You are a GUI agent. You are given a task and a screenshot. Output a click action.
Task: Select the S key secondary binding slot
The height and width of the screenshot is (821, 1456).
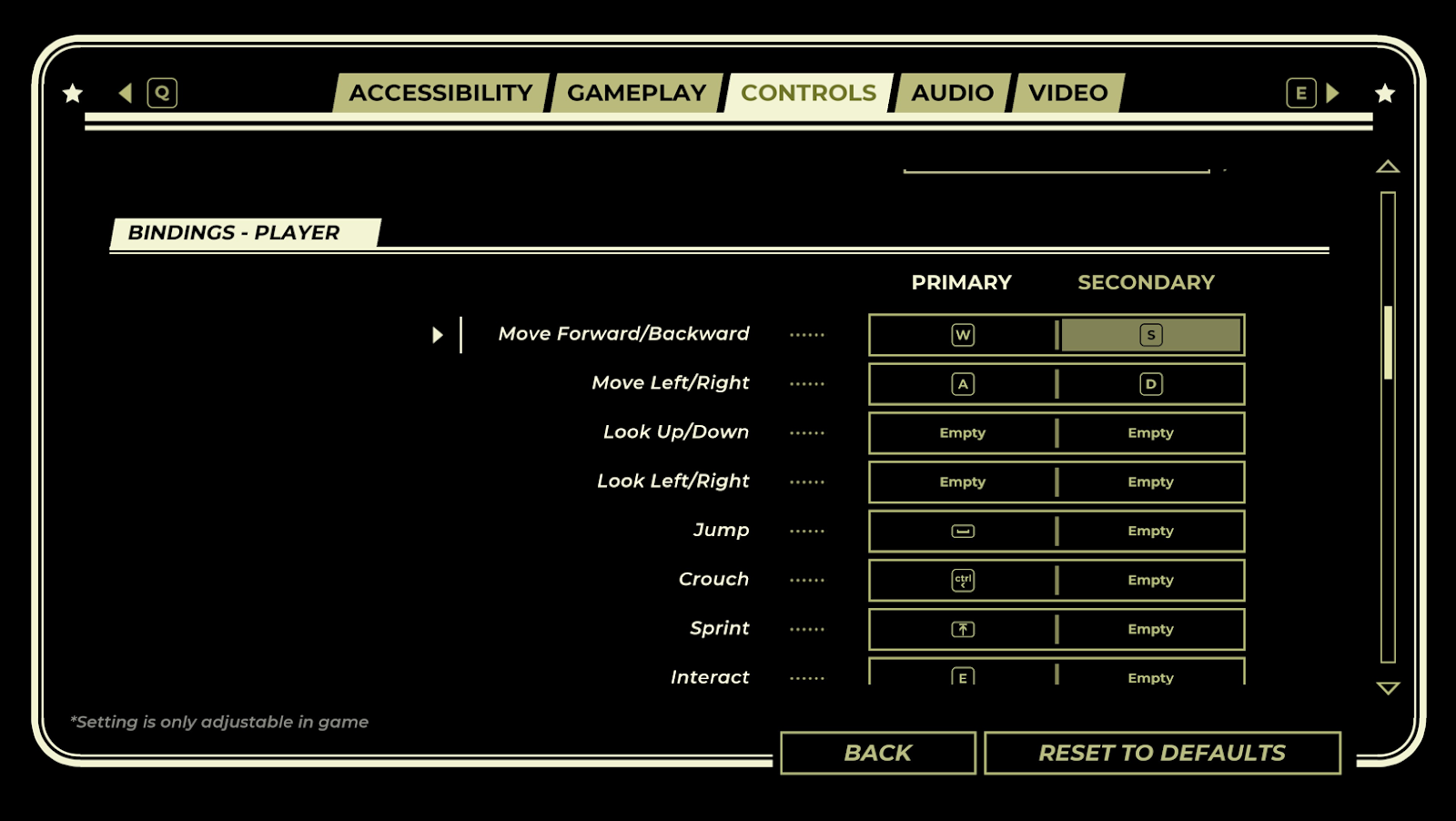coord(1150,335)
